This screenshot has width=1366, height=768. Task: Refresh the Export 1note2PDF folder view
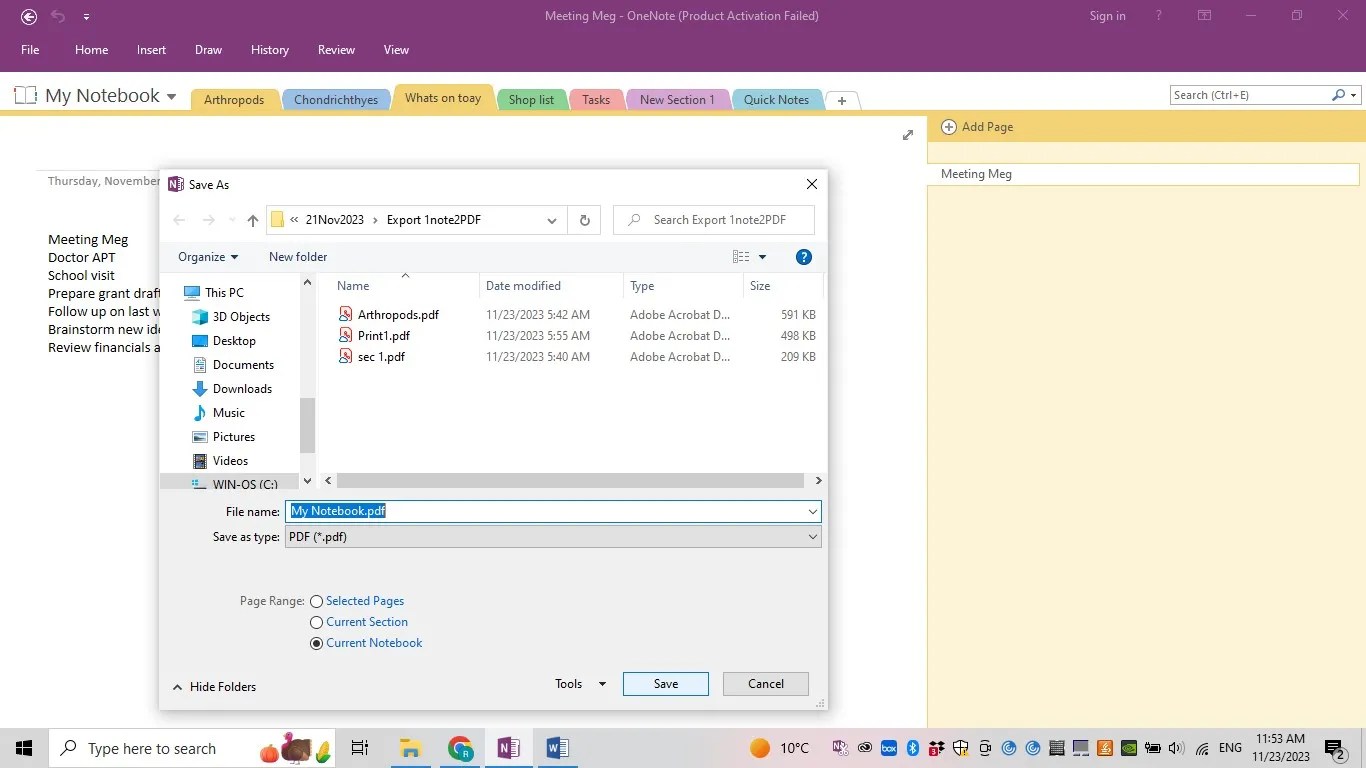pyautogui.click(x=584, y=220)
